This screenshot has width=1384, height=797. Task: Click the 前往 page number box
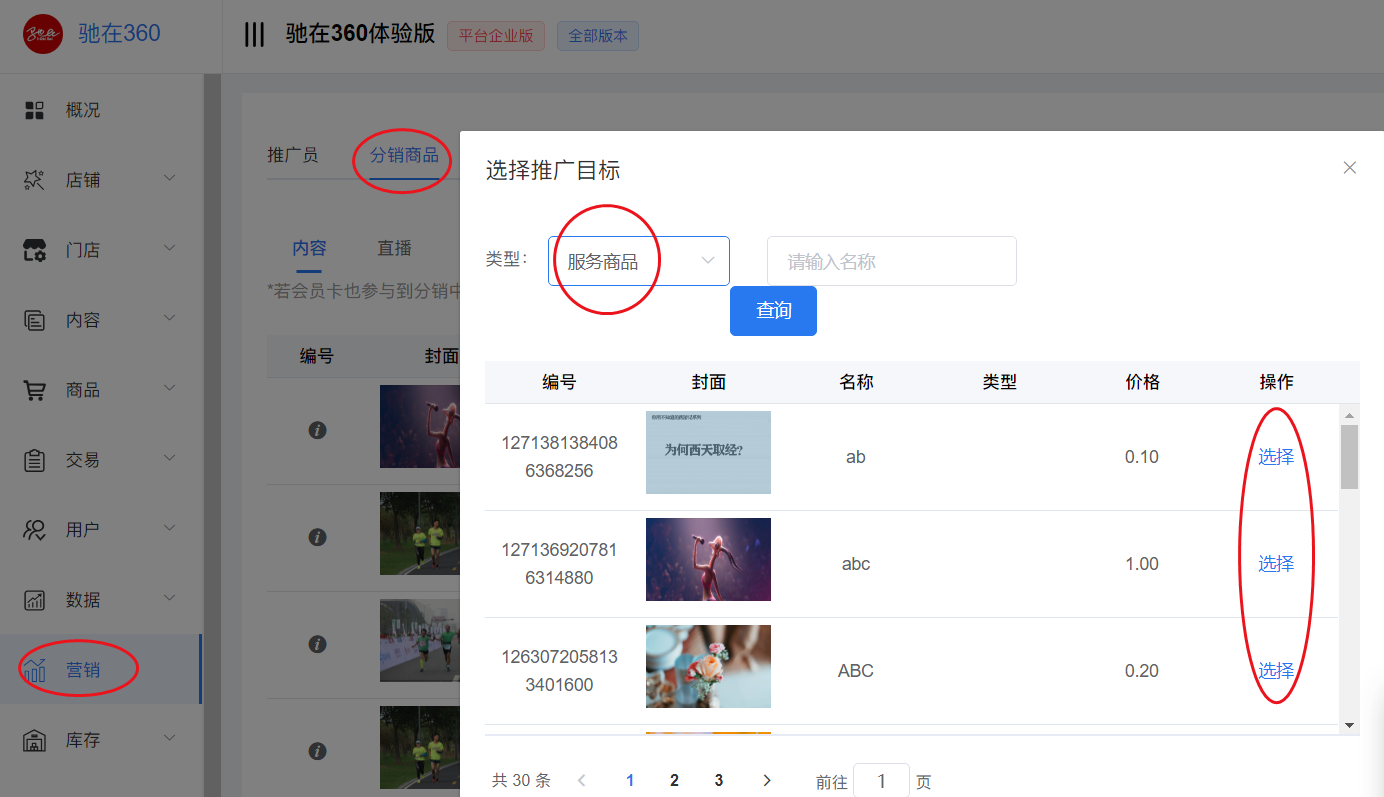click(x=881, y=781)
